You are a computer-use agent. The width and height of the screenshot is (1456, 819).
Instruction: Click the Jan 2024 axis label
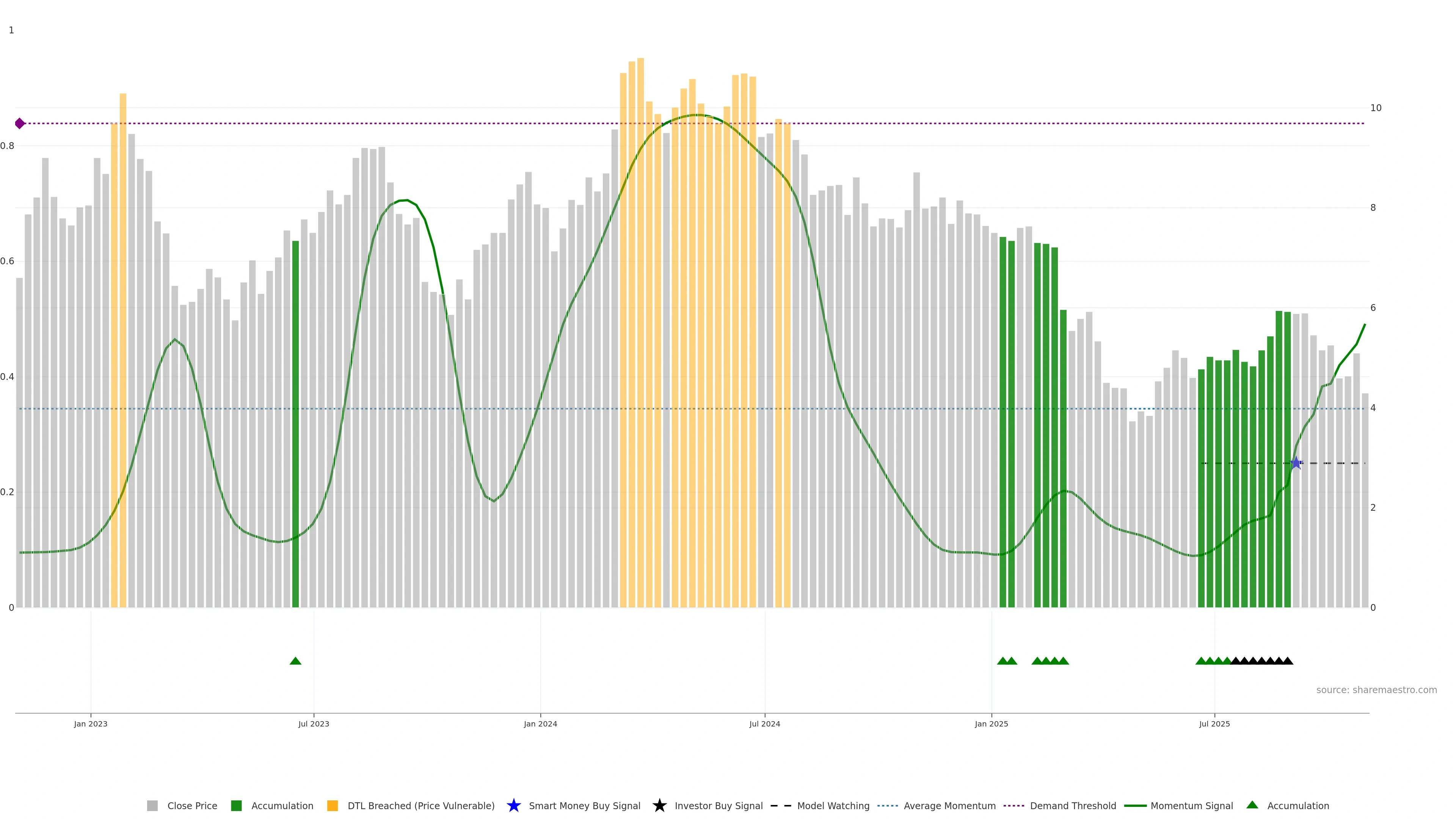click(x=540, y=723)
